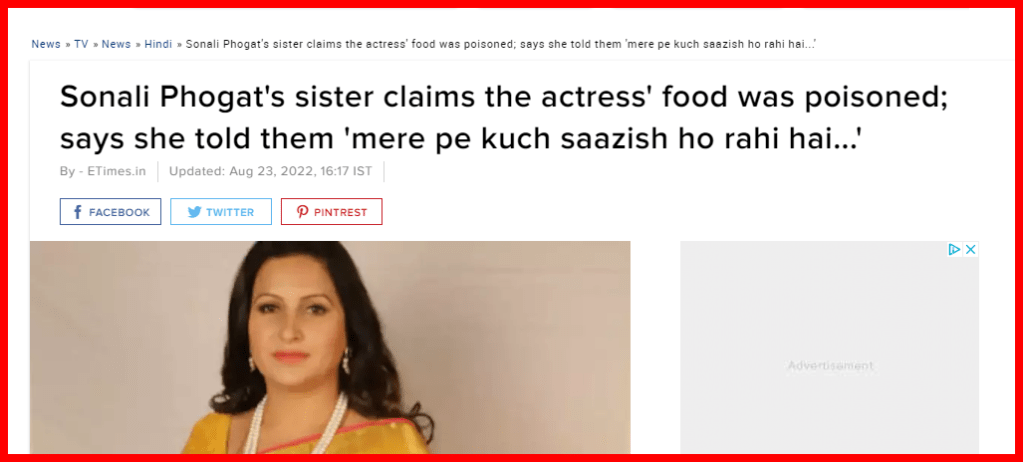Share the story using TWITTER label
Image resolution: width=1023 pixels, height=462 pixels.
(230, 212)
